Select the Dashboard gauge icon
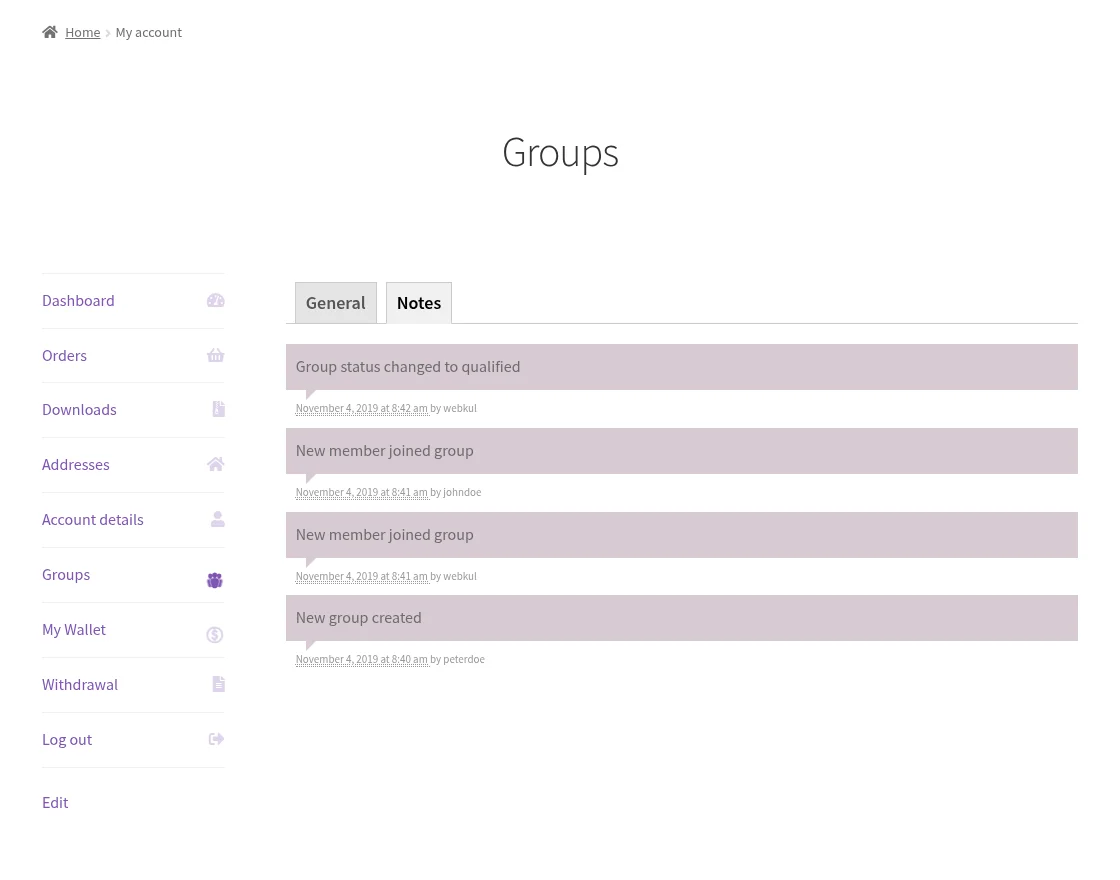 click(215, 300)
